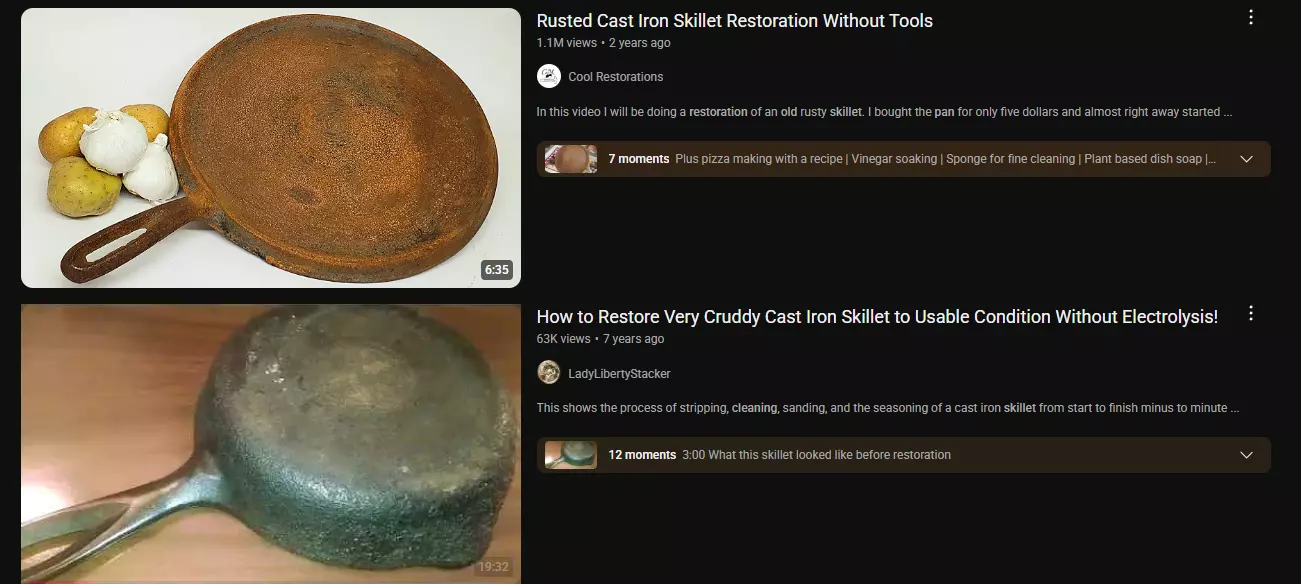Open the cruddy skillet video thumbnail
Screen dimensions: 1301x584
point(271,444)
